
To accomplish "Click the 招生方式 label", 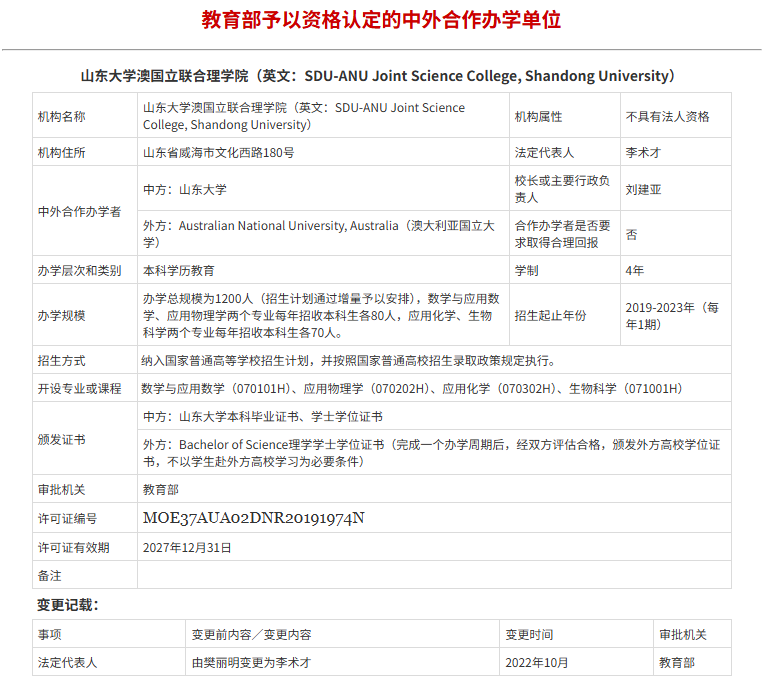I will (61, 361).
